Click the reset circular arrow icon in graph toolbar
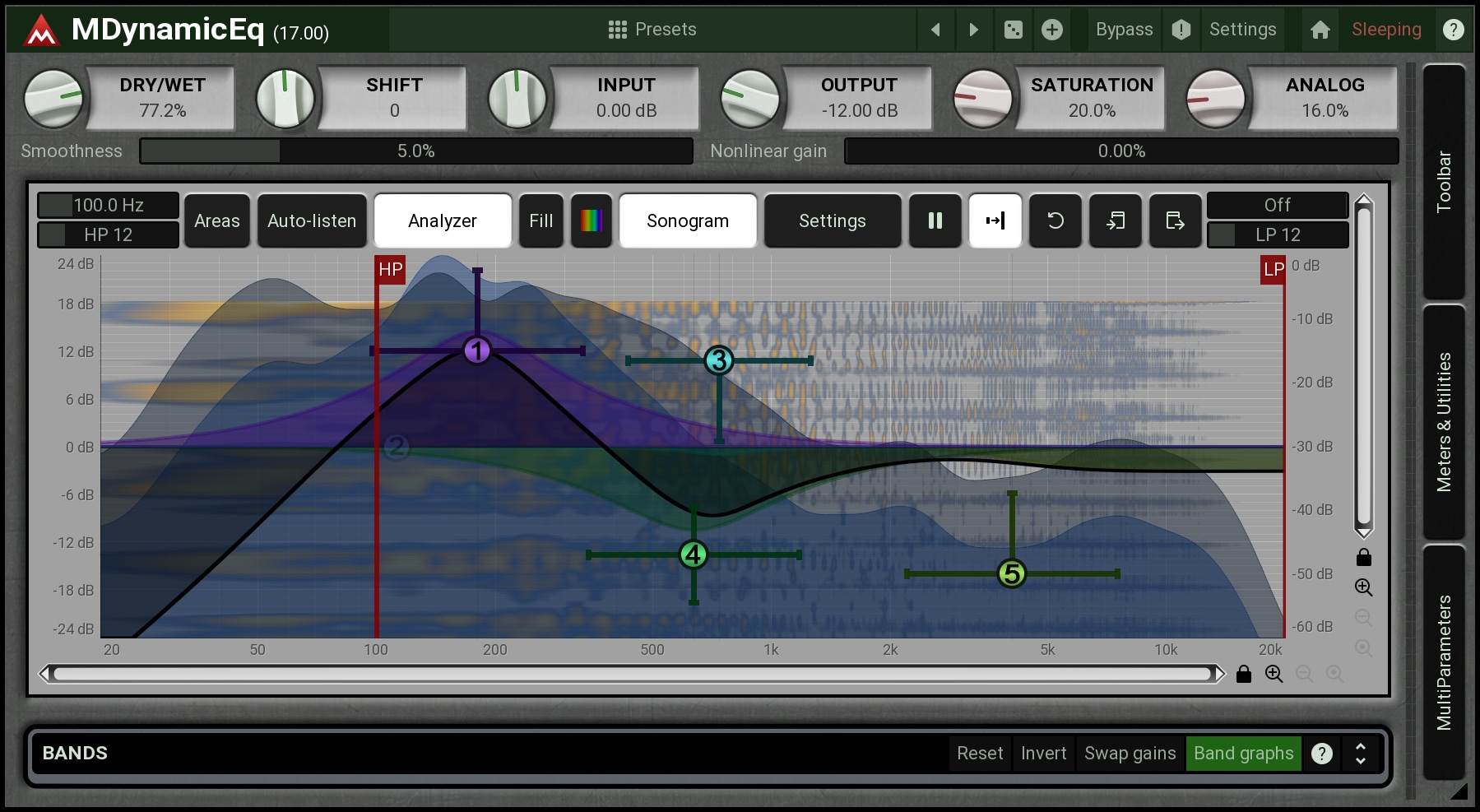 (x=1055, y=220)
